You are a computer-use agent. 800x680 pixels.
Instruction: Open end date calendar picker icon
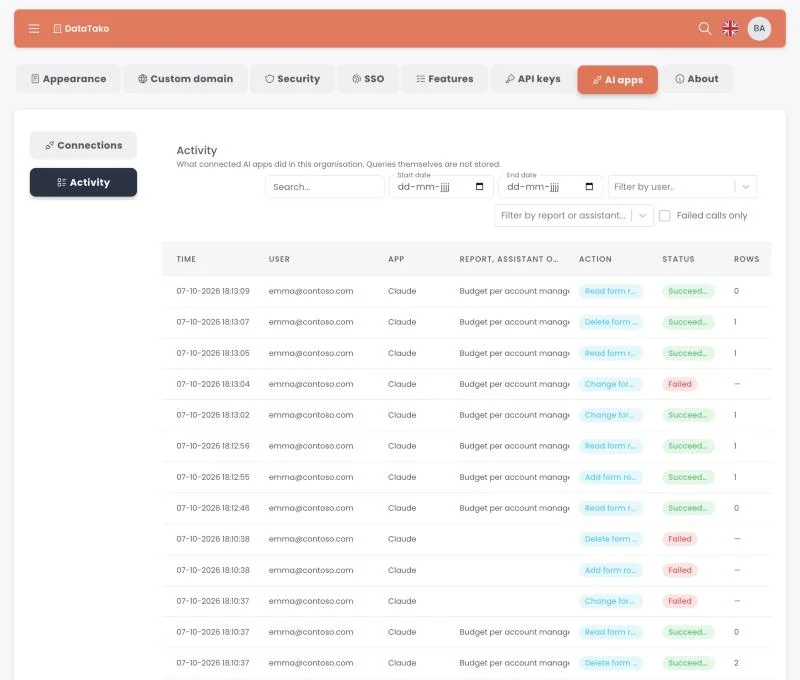point(589,186)
